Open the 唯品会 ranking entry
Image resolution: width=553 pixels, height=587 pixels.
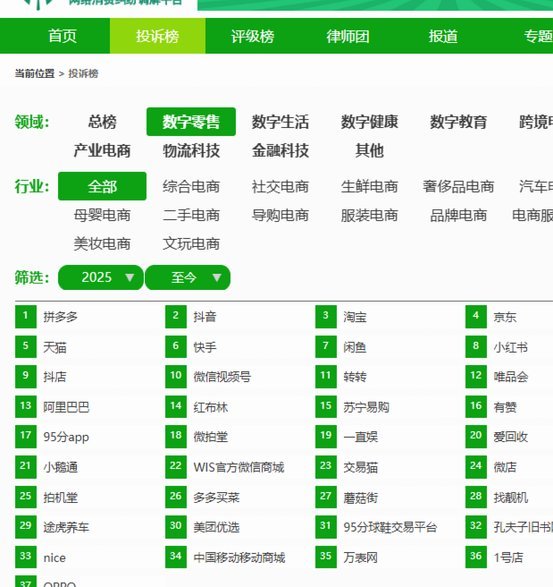[511, 377]
